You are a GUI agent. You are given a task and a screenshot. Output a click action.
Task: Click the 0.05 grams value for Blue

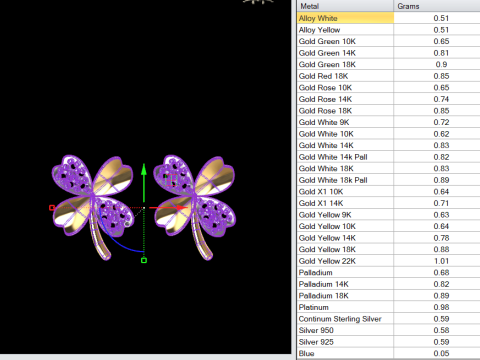(x=441, y=353)
